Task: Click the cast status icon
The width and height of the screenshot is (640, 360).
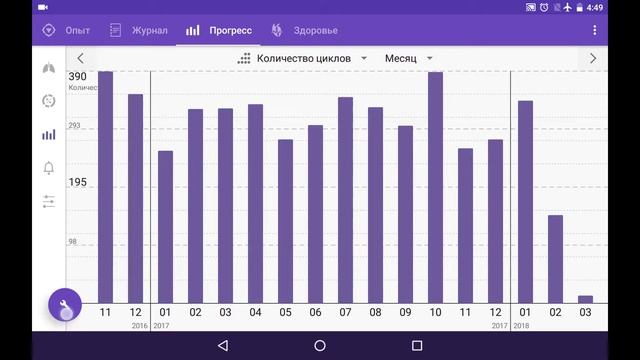Action: 531,7
